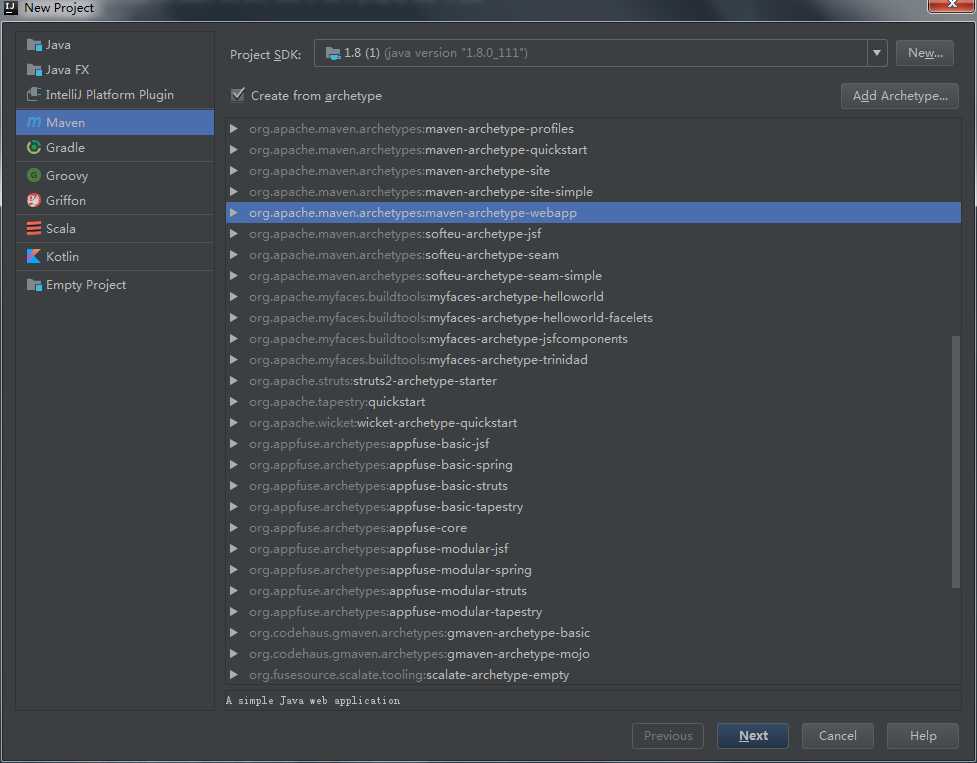Toggle the Create from archetype checkbox

(237, 95)
